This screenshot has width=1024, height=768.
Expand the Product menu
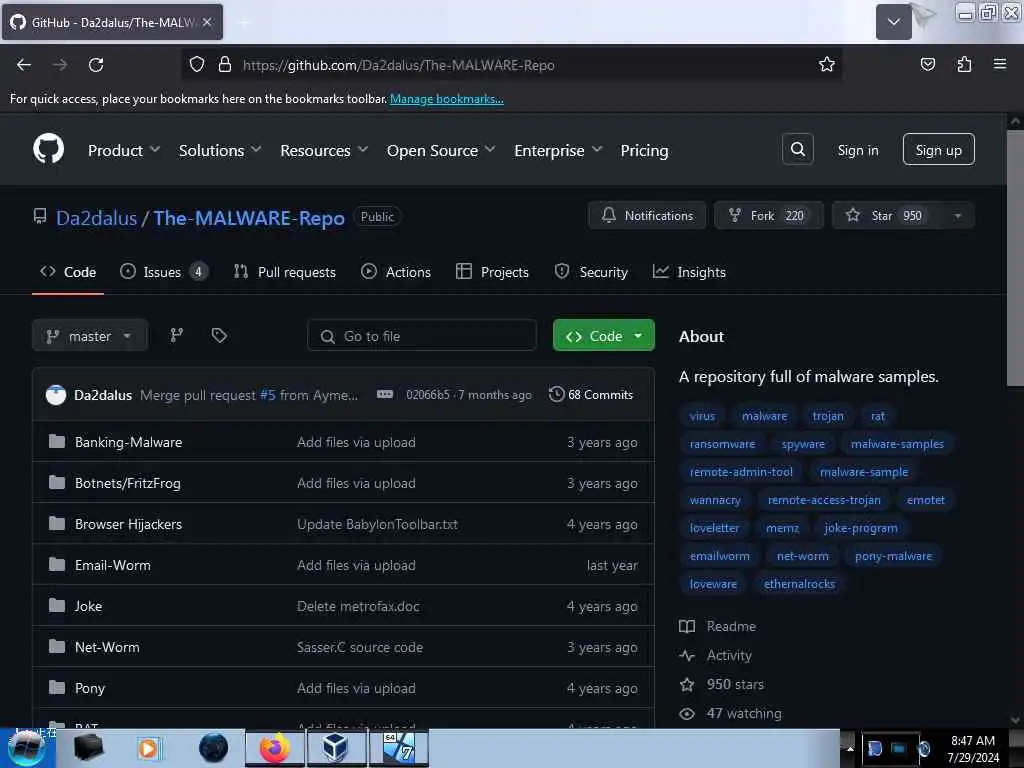tap(123, 150)
